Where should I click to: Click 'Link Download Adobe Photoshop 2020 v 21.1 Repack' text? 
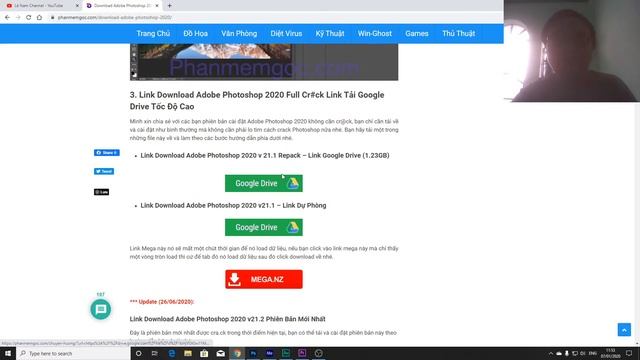pos(265,156)
